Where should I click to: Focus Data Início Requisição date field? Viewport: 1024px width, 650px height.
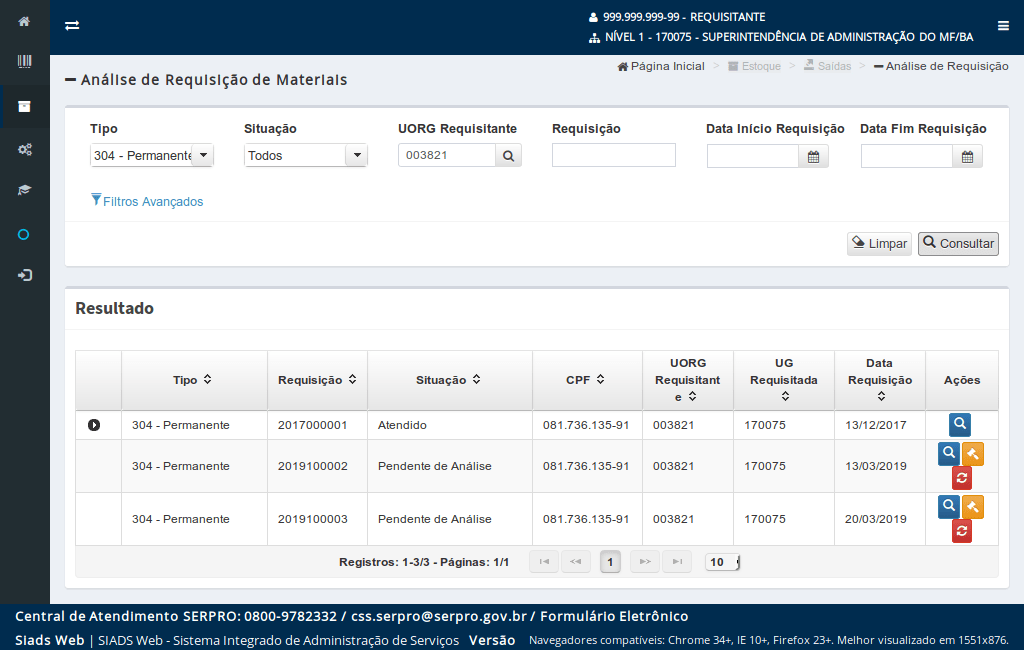point(753,157)
